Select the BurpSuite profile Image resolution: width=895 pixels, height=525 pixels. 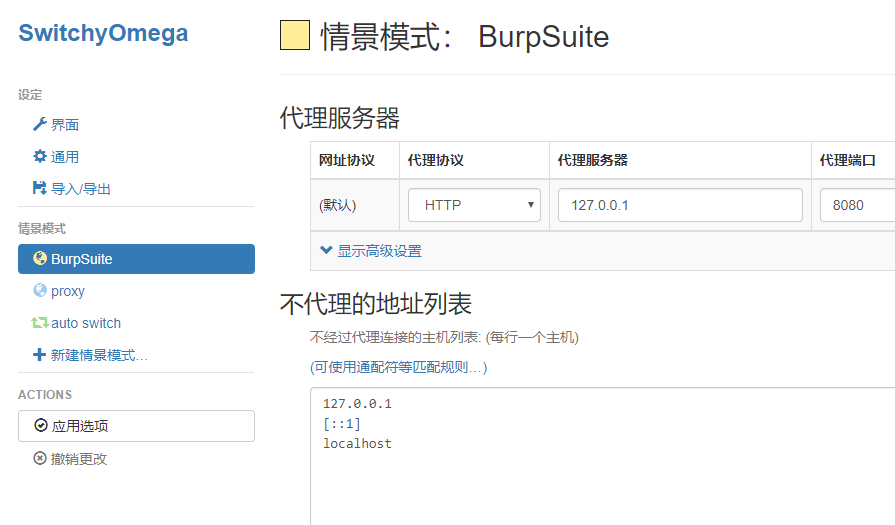tap(136, 259)
